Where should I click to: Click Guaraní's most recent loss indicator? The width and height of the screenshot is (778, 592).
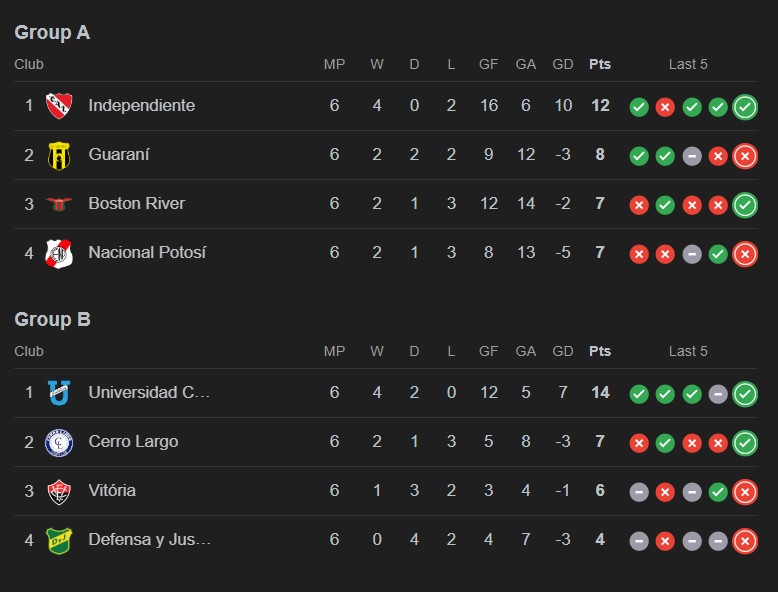[x=744, y=156]
